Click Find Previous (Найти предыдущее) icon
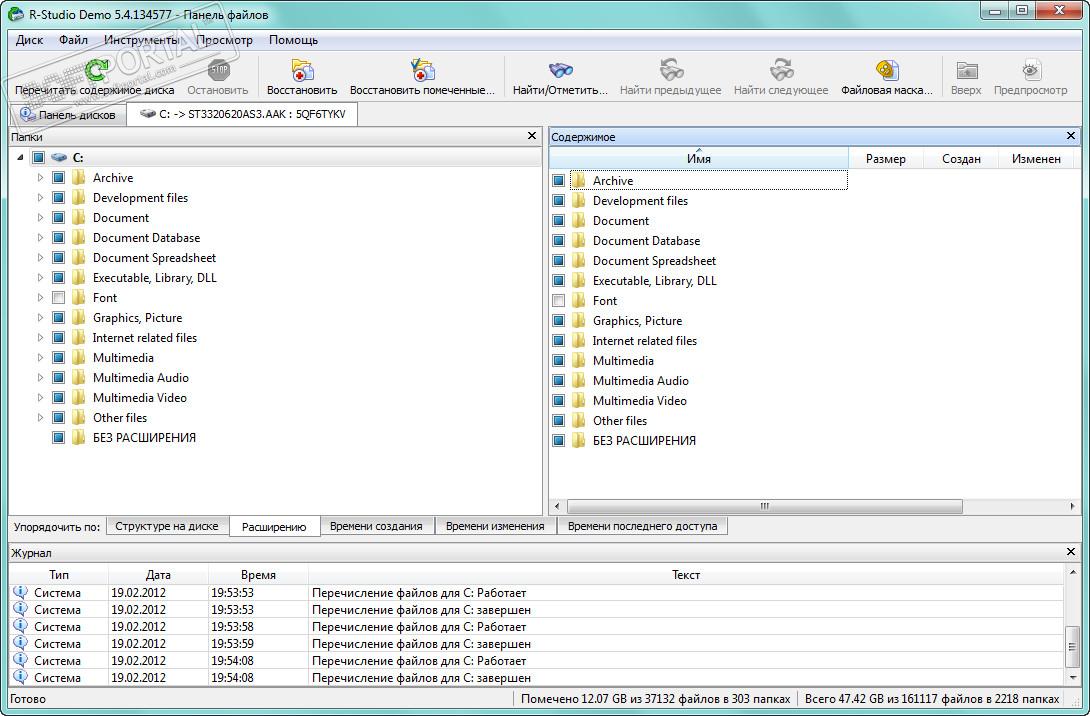 [671, 70]
